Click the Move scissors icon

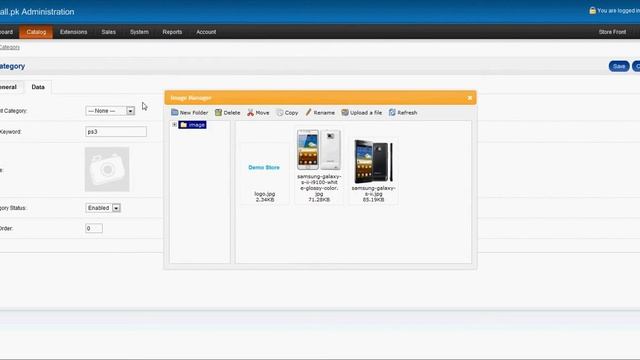coord(250,112)
